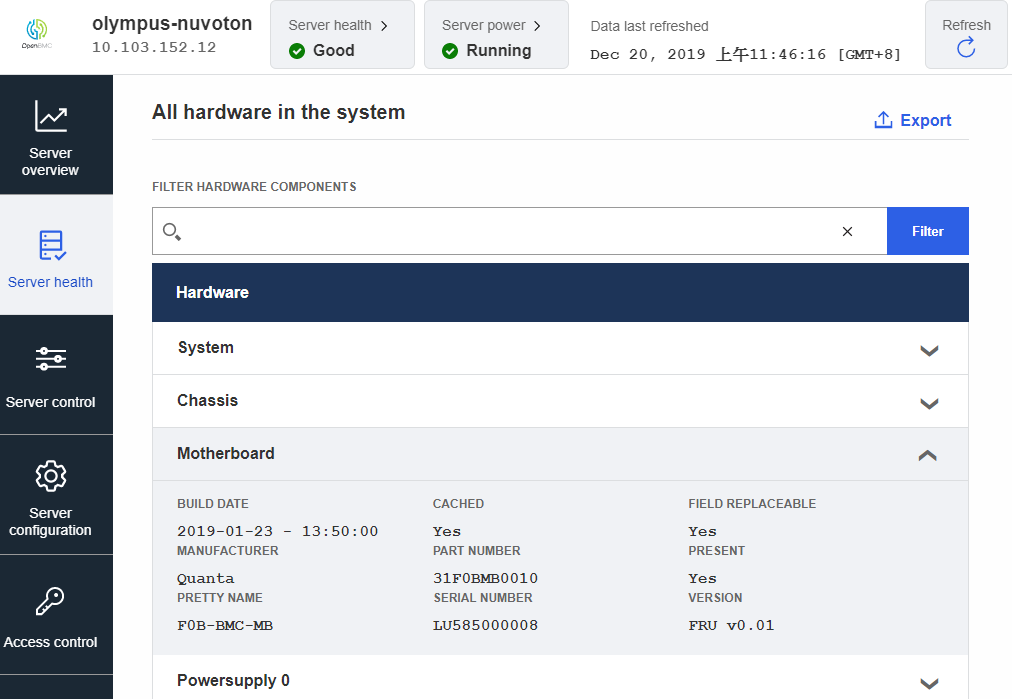Click the Server control sliders icon
This screenshot has width=1012, height=699.
(51, 359)
